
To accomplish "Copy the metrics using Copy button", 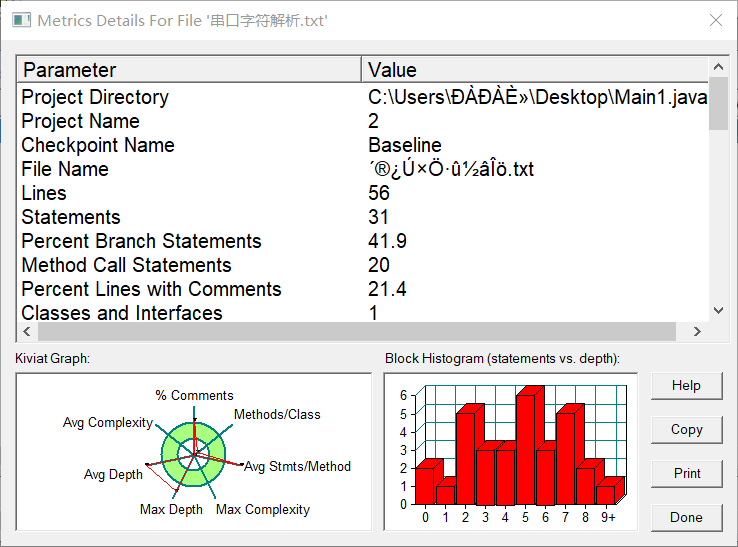I will tap(686, 430).
